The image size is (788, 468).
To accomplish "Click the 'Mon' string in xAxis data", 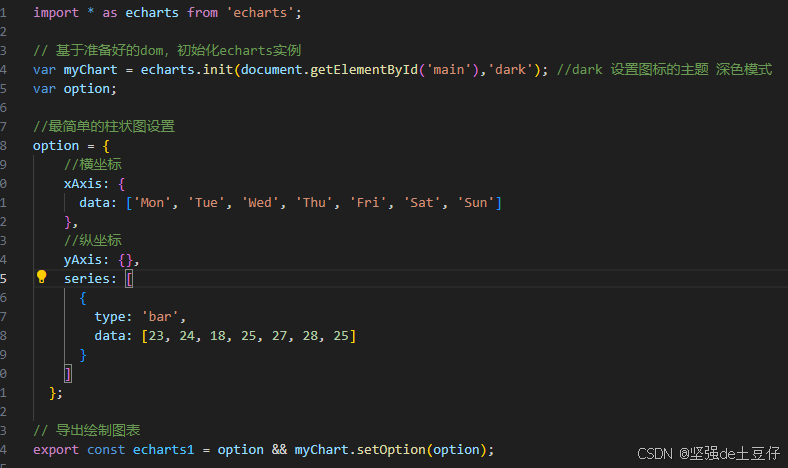I will click(x=152, y=203).
